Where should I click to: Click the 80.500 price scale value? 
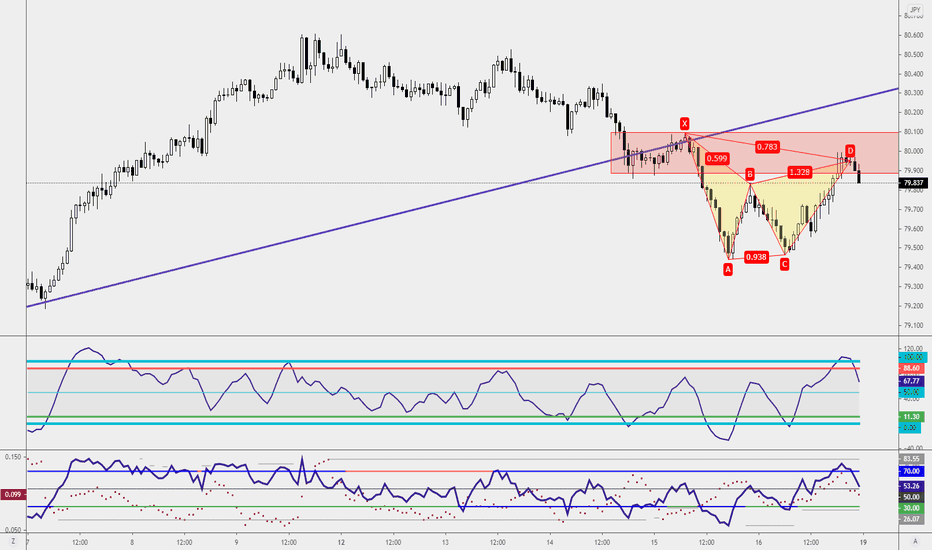pos(913,55)
